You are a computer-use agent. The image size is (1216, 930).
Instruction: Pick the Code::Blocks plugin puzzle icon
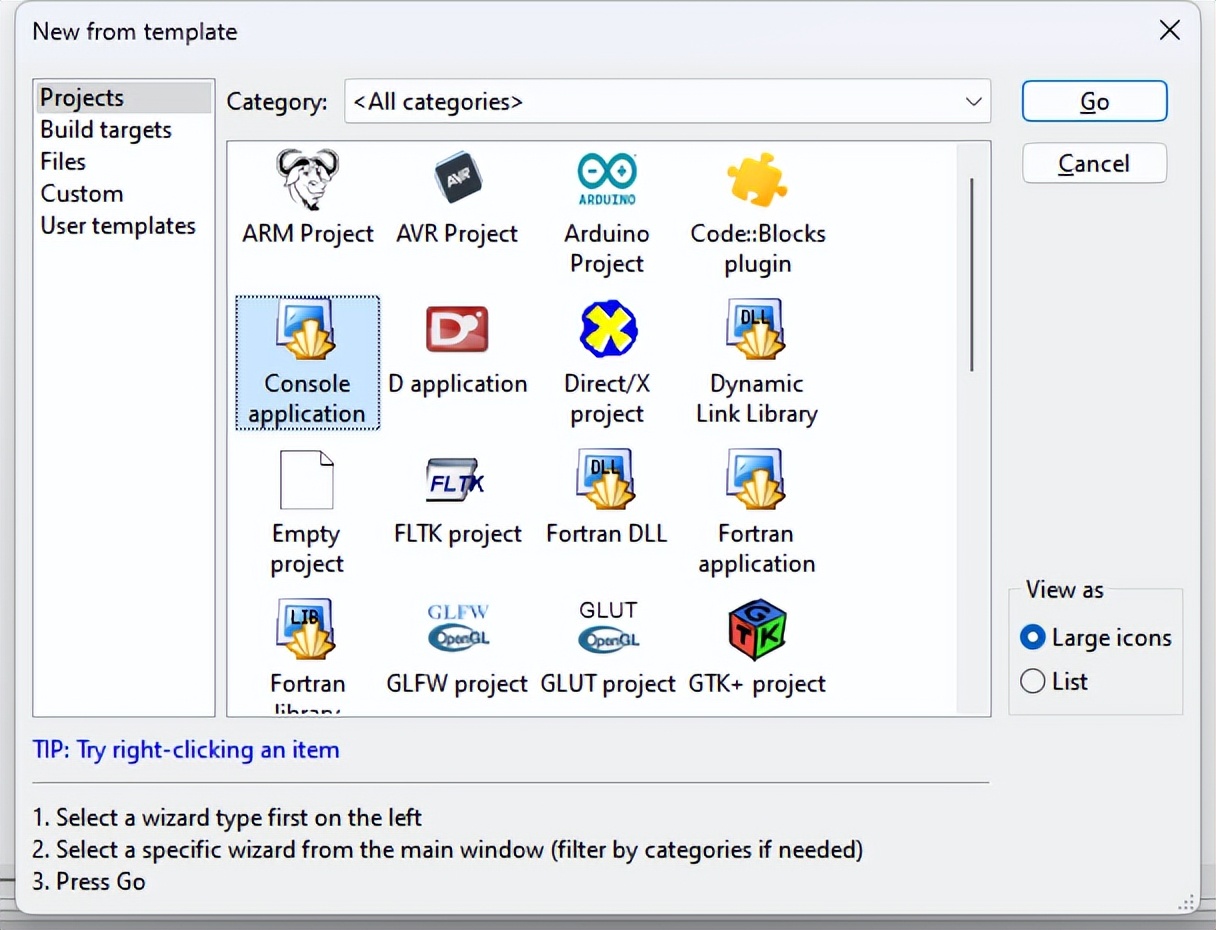tap(757, 180)
